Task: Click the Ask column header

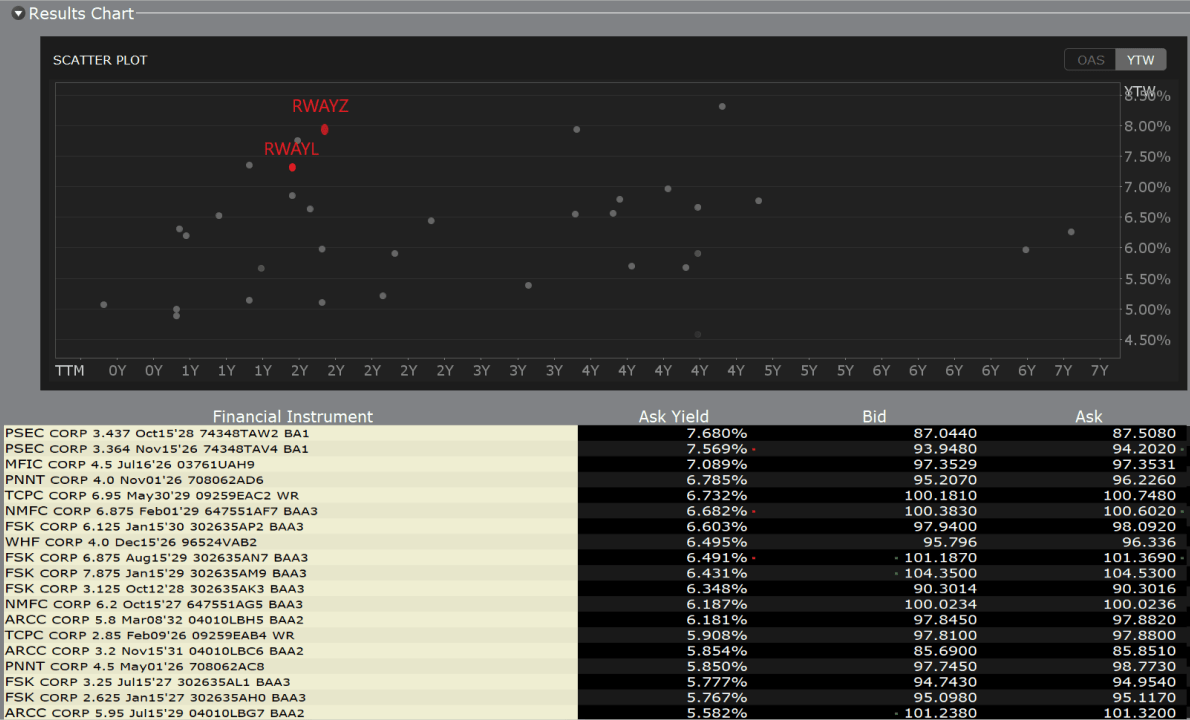Action: pos(1088,417)
